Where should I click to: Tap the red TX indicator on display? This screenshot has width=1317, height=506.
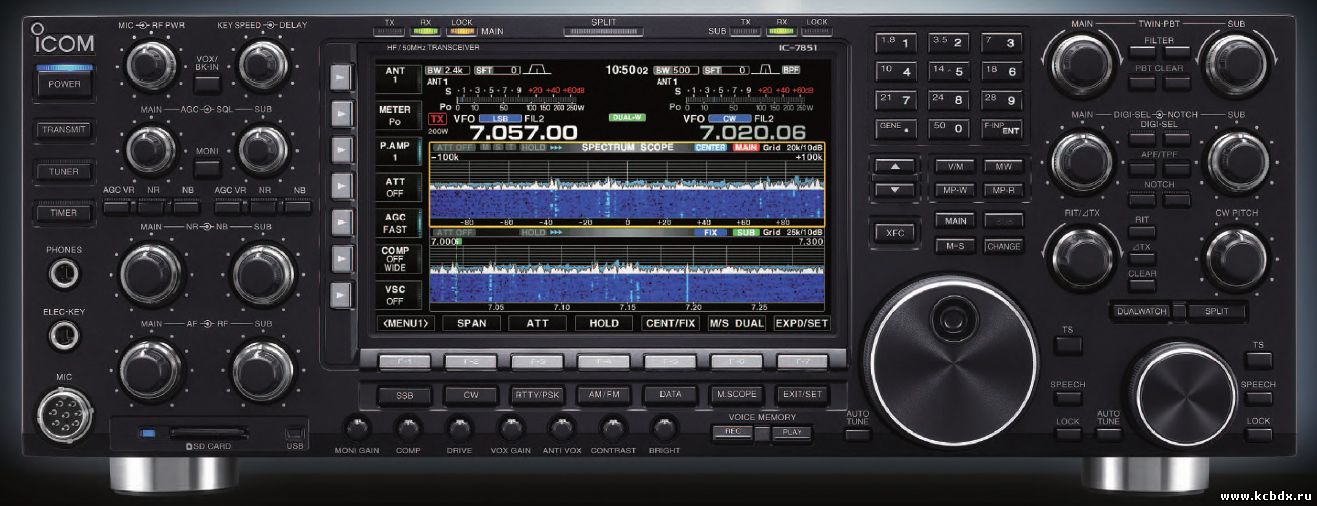click(x=437, y=118)
